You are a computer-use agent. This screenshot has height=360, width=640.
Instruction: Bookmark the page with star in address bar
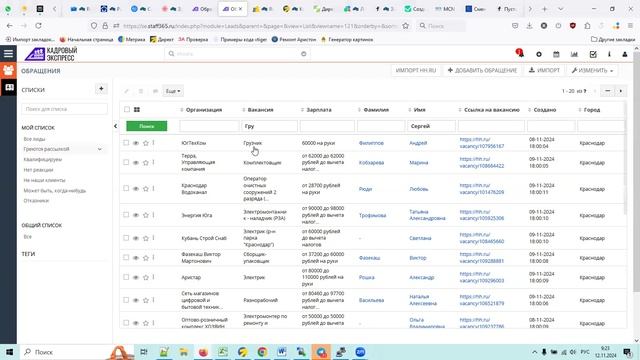(x=405, y=25)
